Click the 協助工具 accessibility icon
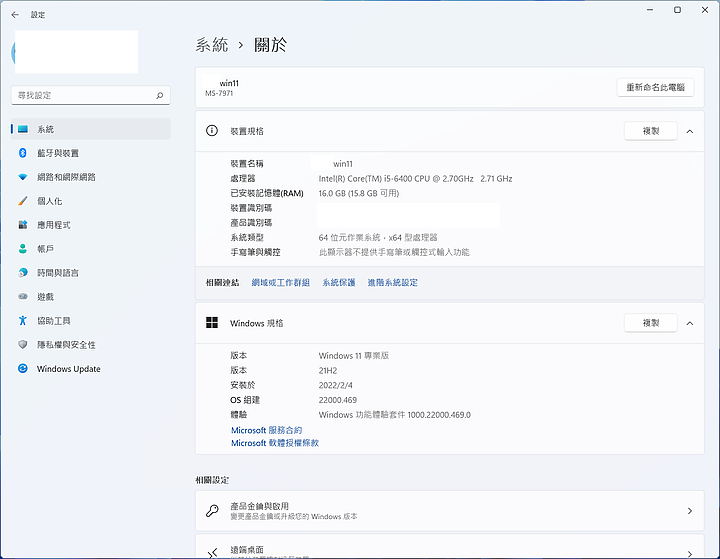The image size is (720, 559). 22,320
